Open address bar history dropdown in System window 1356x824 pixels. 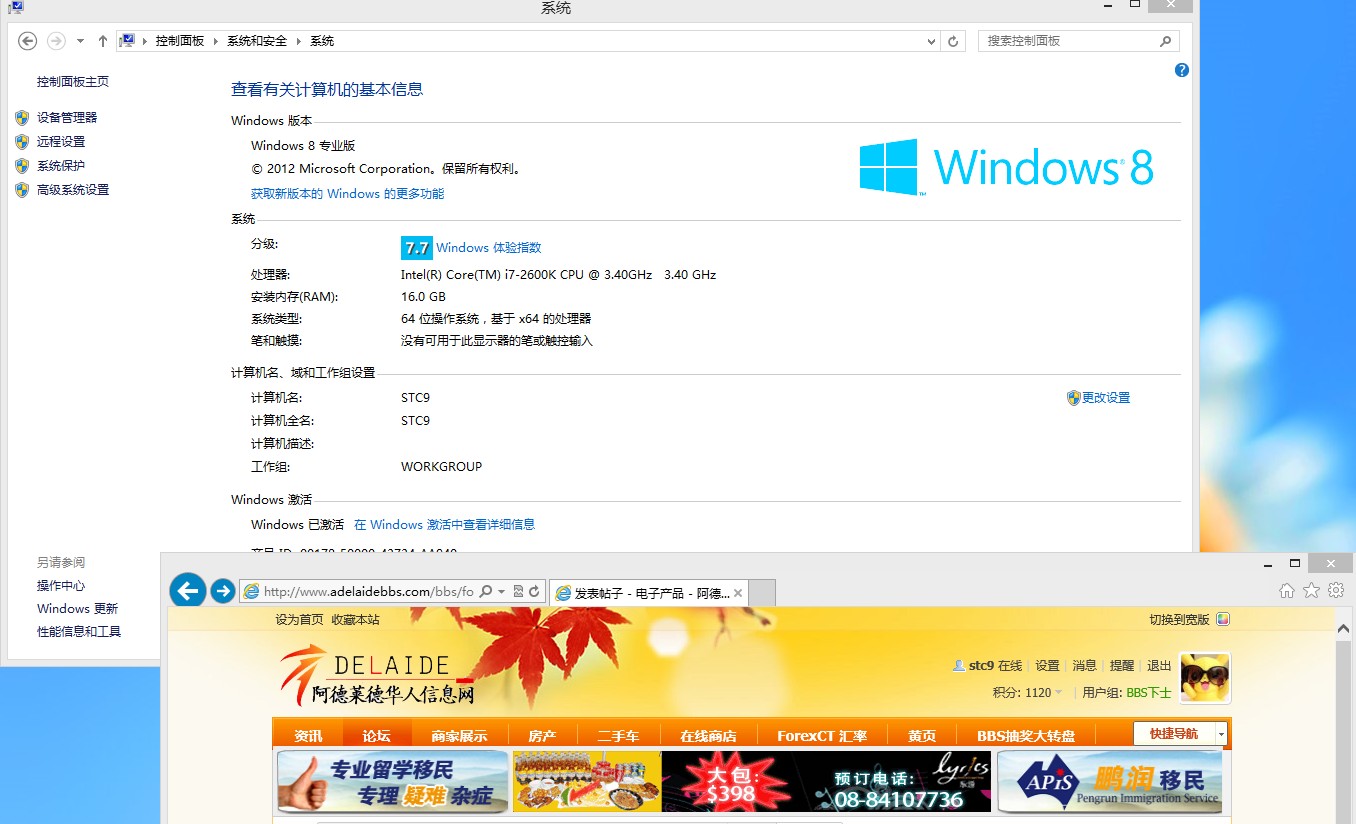tap(930, 41)
